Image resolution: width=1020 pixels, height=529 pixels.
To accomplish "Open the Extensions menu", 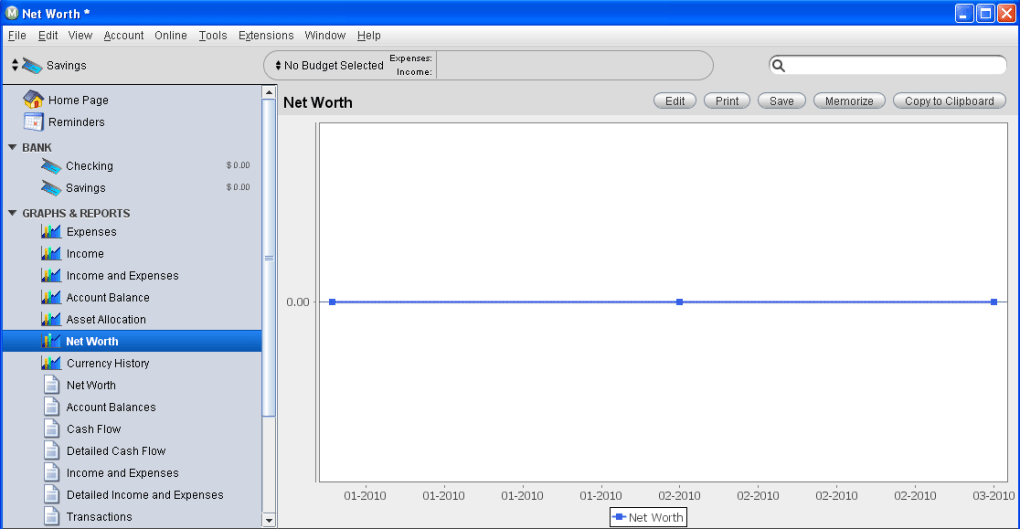I will [265, 35].
